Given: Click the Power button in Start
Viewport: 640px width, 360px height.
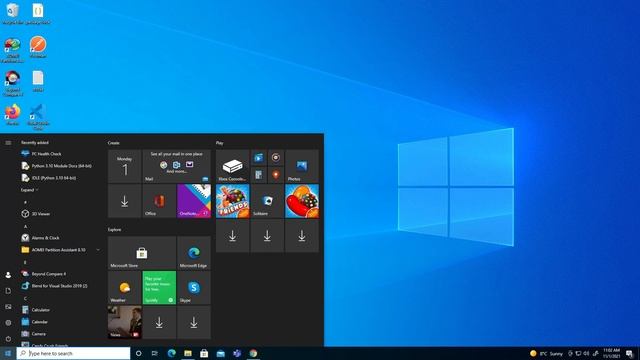Looking at the screenshot, I should 8,338.
